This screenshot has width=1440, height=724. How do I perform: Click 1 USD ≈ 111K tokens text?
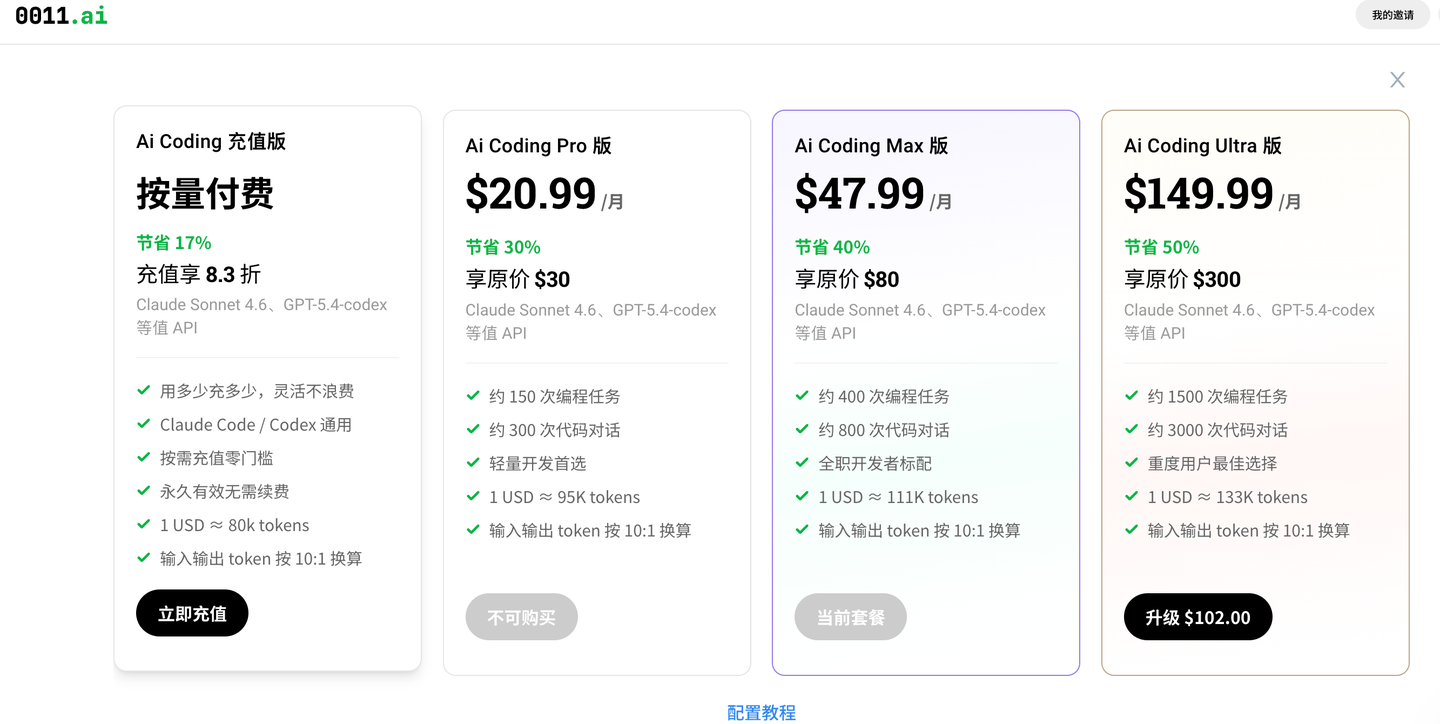898,497
